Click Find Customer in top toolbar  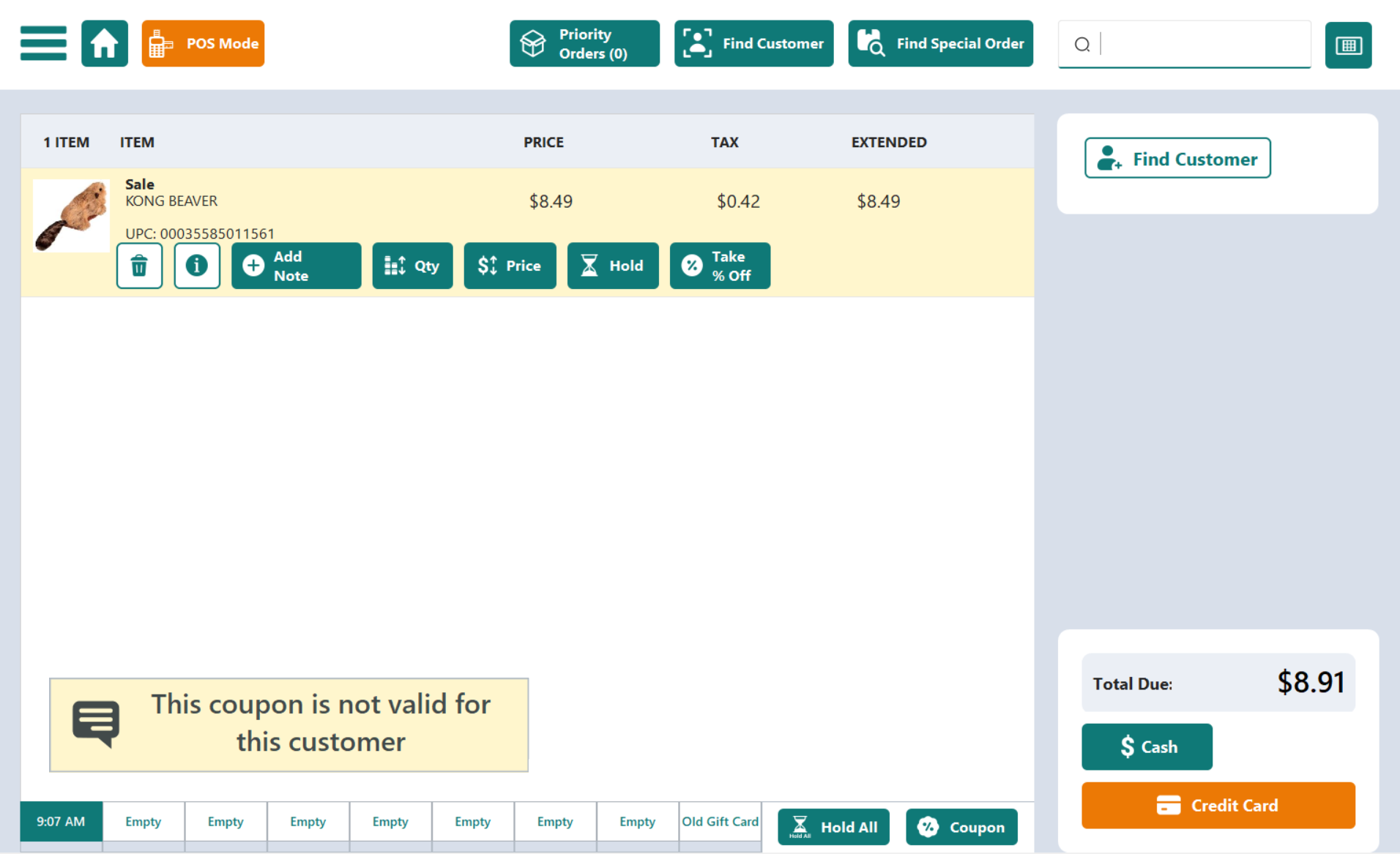click(x=753, y=43)
